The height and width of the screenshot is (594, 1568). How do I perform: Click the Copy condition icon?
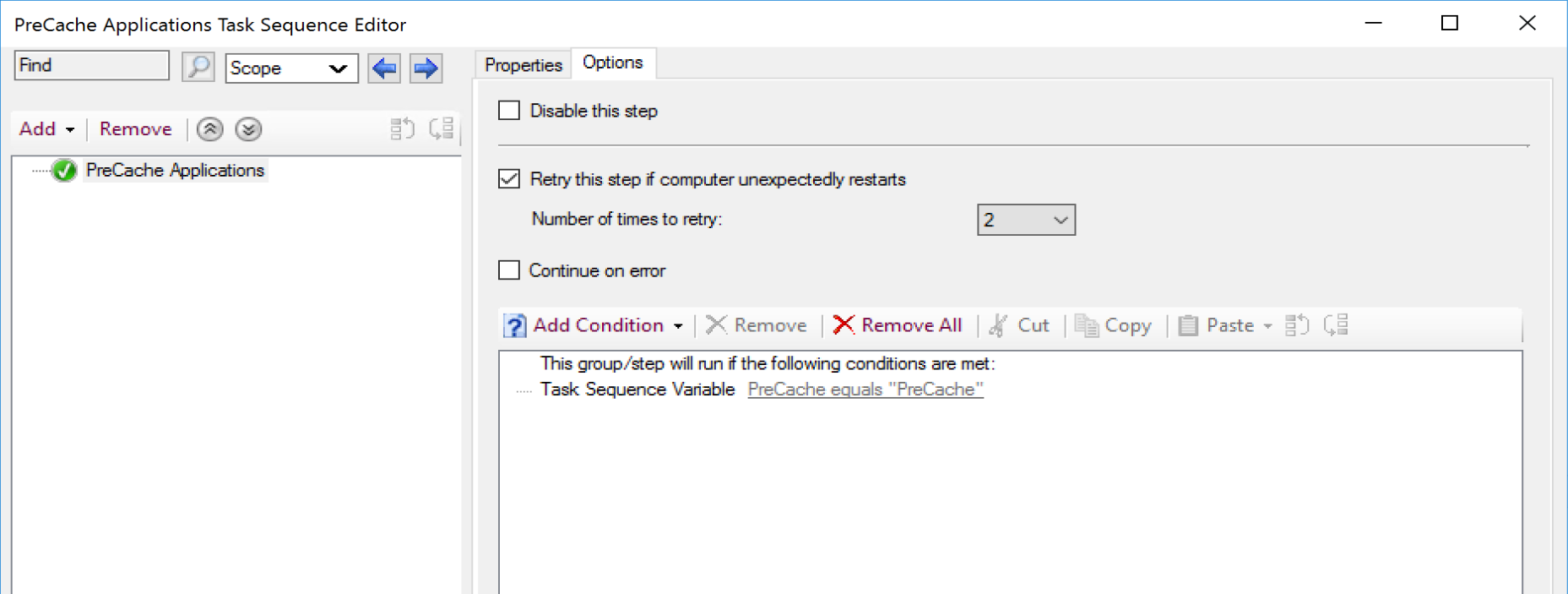[1087, 325]
